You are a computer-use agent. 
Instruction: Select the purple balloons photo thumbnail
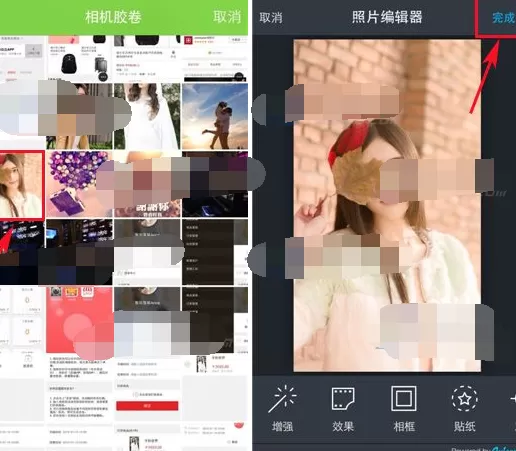pos(79,184)
